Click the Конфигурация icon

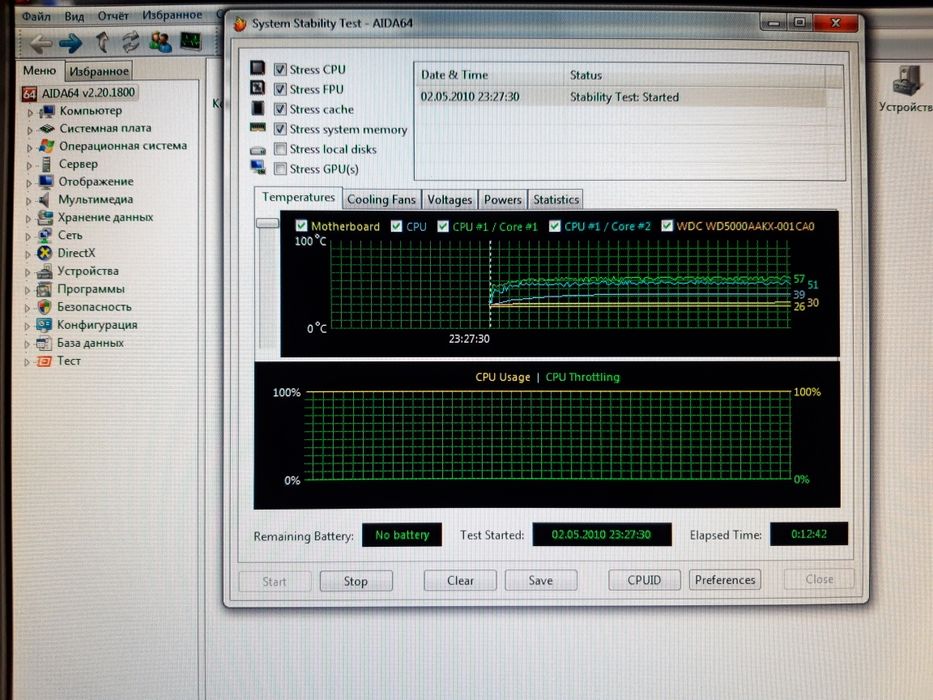pyautogui.click(x=44, y=325)
